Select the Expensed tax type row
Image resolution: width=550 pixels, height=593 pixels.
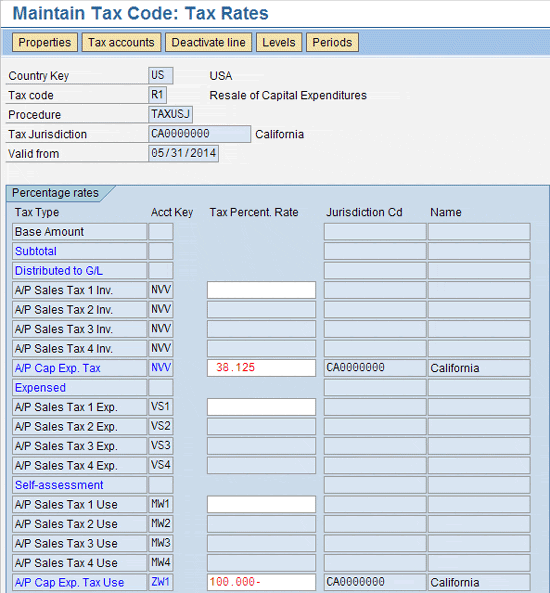(x=79, y=387)
